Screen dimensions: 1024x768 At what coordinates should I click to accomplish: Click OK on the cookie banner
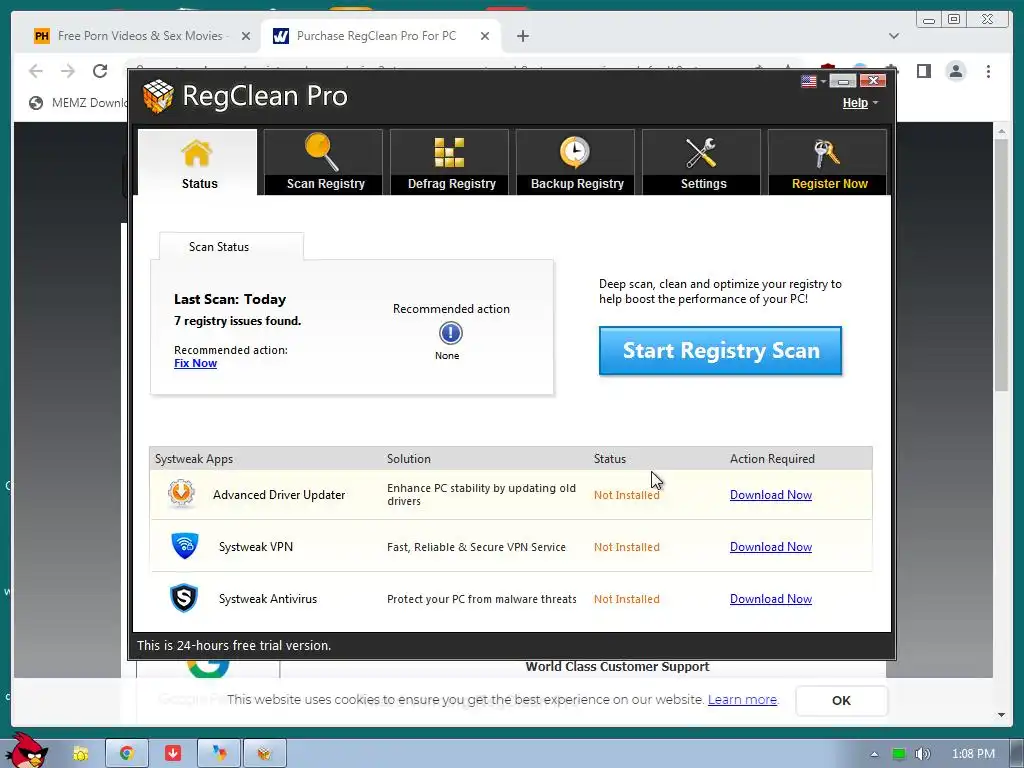(841, 700)
